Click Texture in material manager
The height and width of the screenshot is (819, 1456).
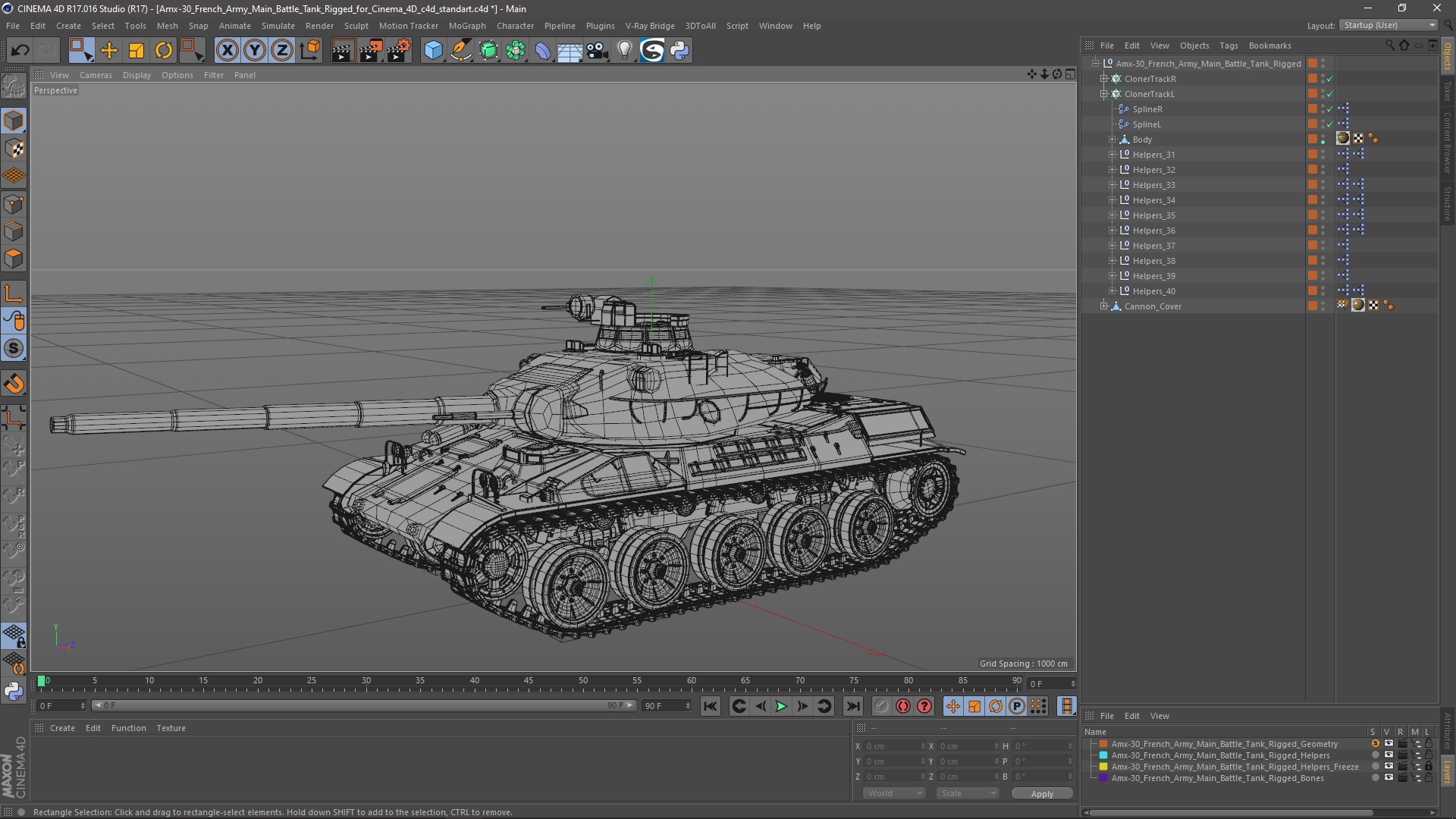(171, 728)
